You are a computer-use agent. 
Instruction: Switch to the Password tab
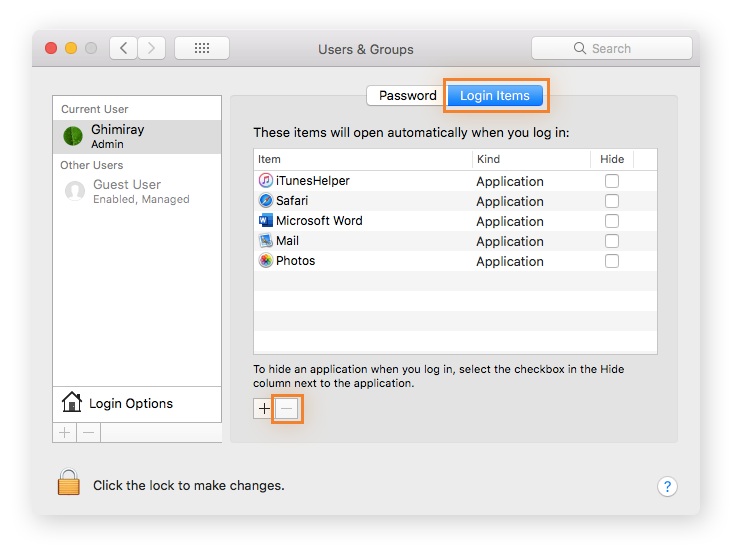click(407, 96)
